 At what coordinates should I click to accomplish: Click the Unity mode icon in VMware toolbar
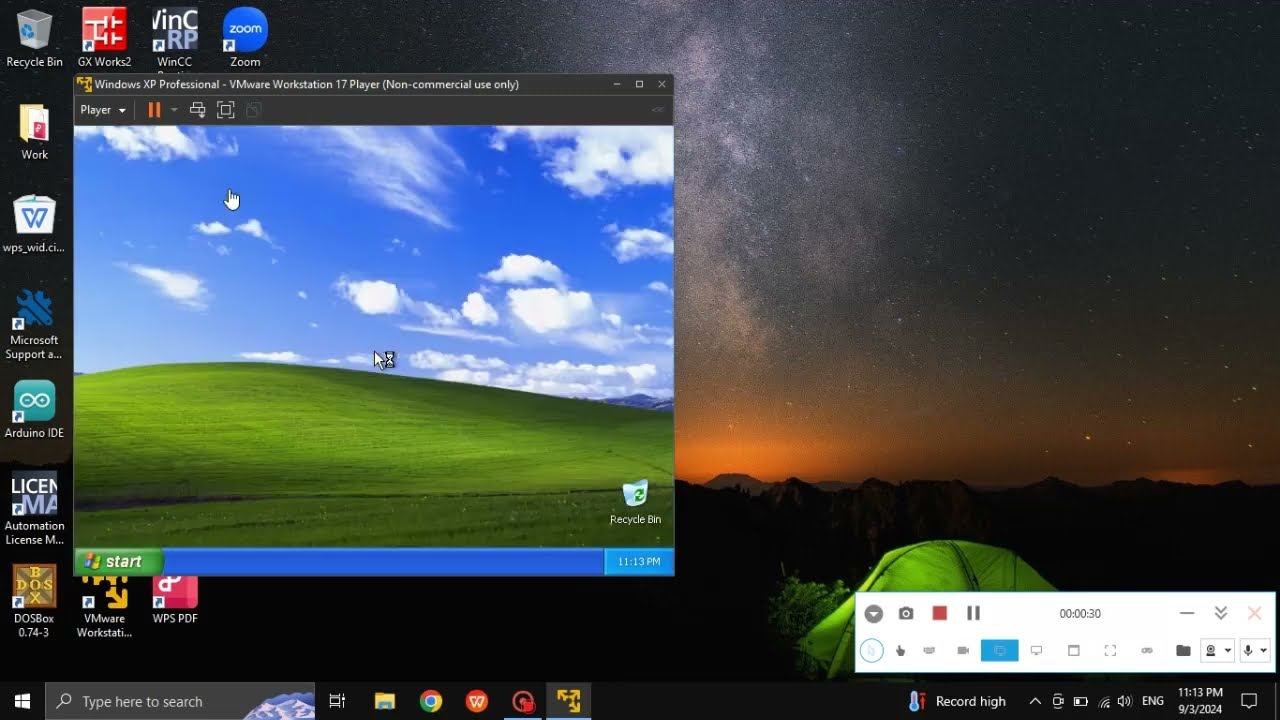pyautogui.click(x=254, y=110)
